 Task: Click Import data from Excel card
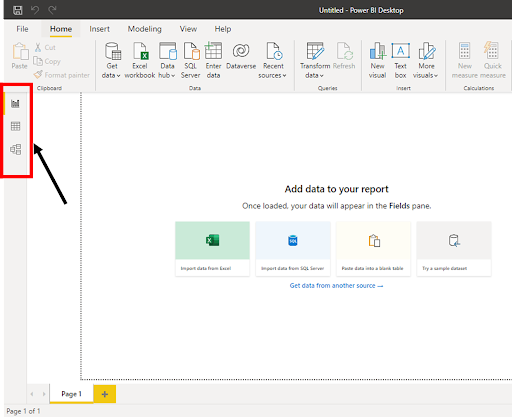(x=212, y=249)
